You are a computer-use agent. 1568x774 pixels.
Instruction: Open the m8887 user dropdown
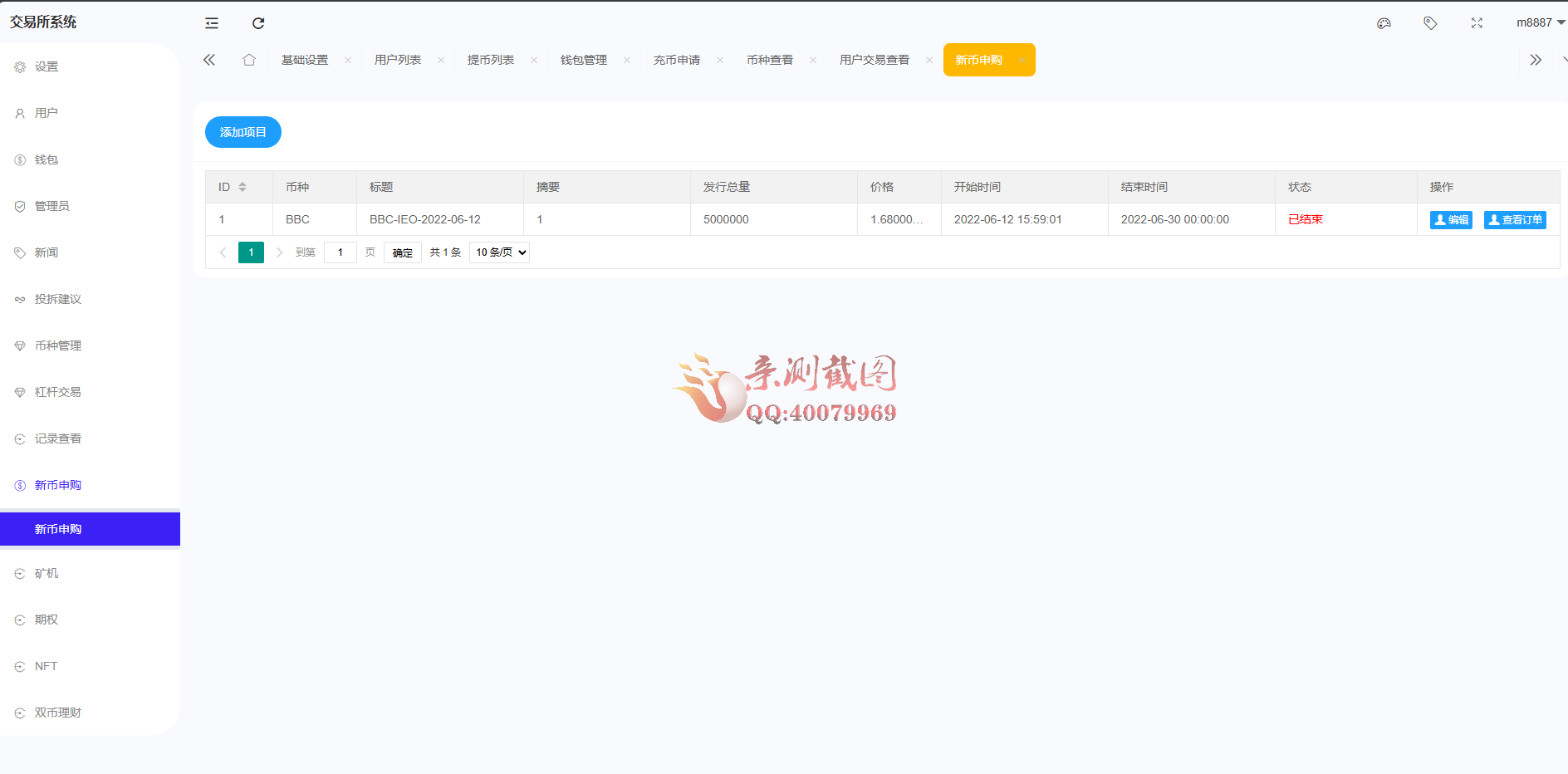(1540, 23)
